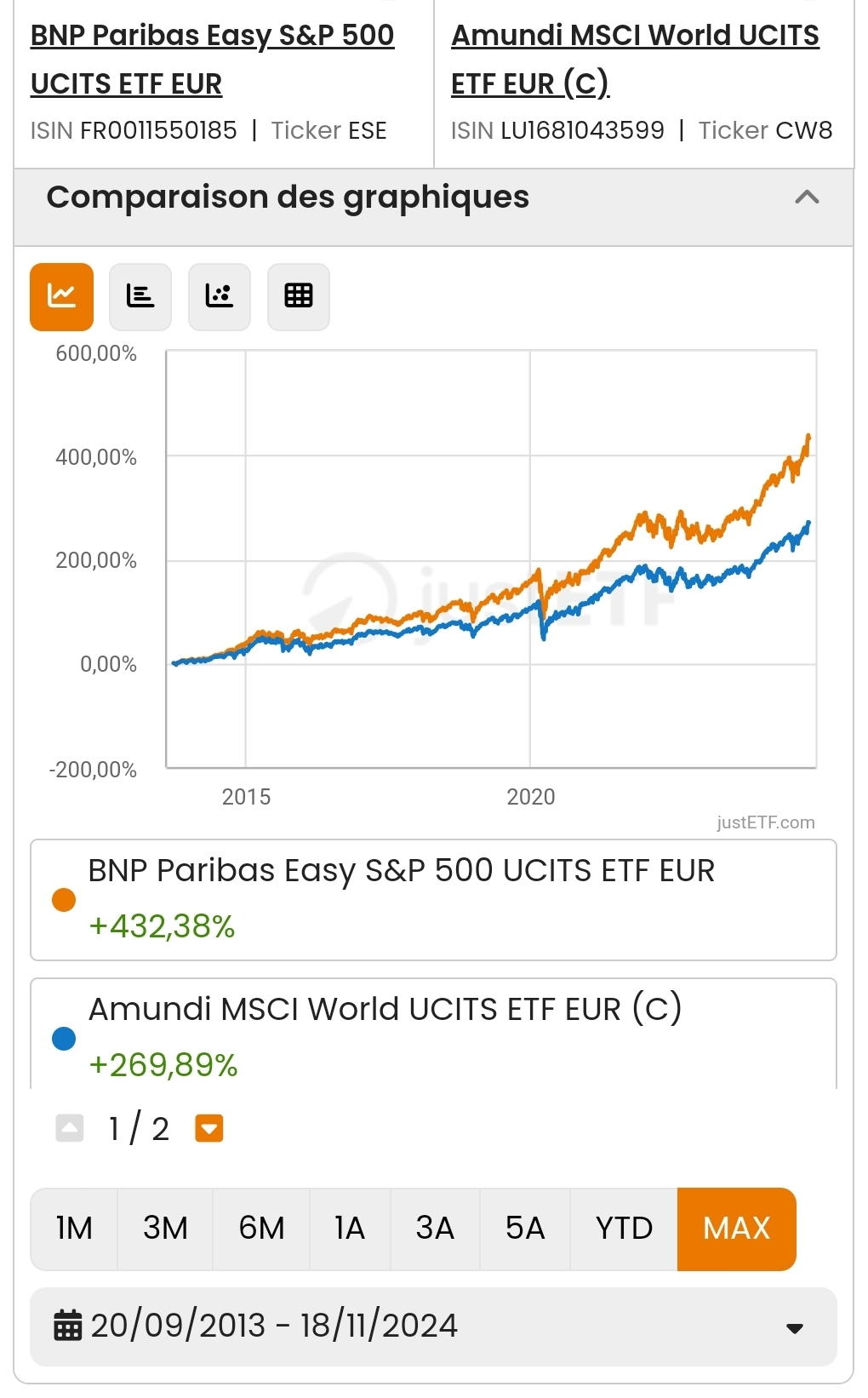868x1398 pixels.
Task: Show the table view icon
Action: click(x=299, y=296)
